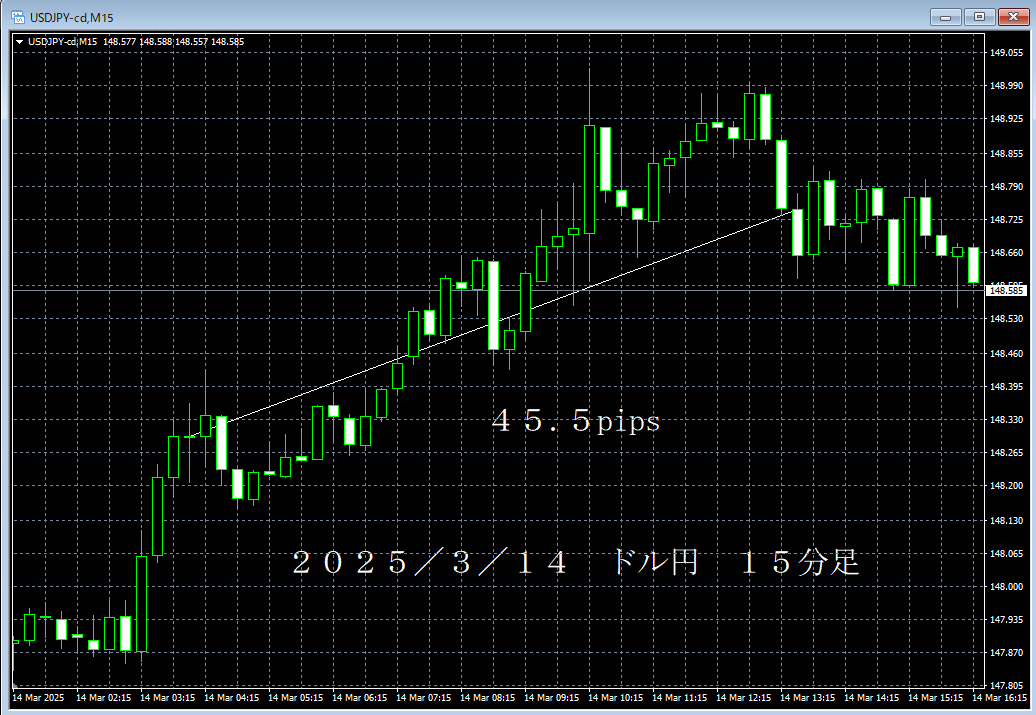
Task: Open the OHLC data strip dropdown triangle
Action: pyautogui.click(x=20, y=41)
